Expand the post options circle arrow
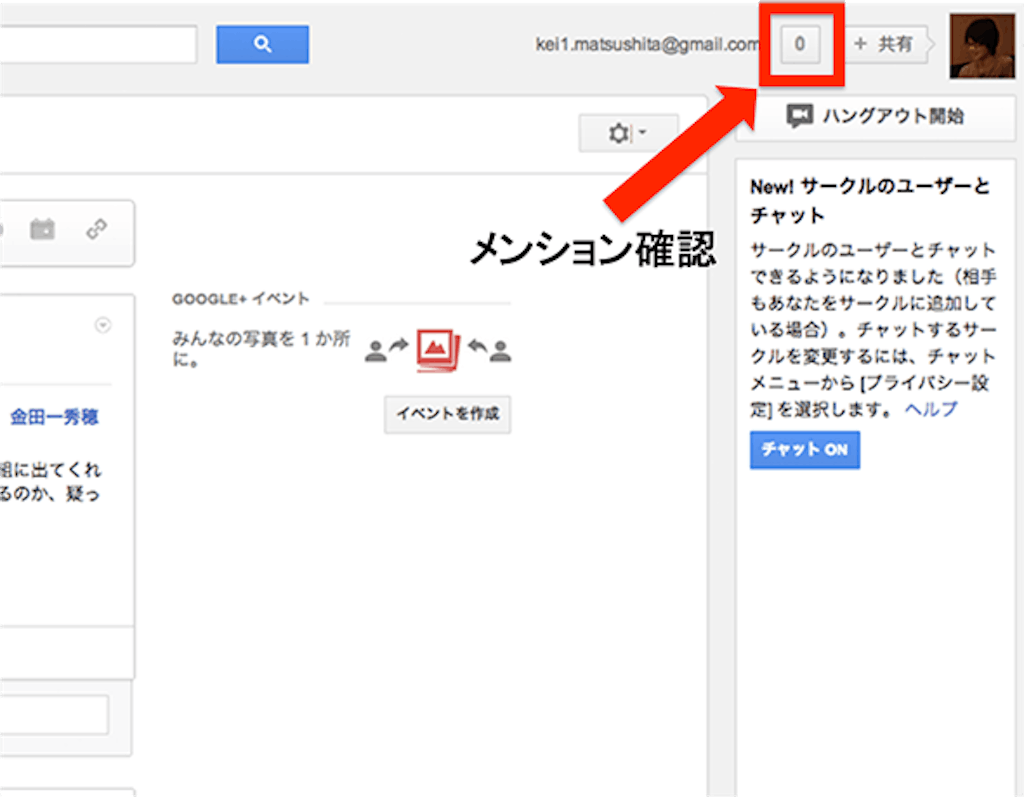The width and height of the screenshot is (1024, 797). [102, 325]
